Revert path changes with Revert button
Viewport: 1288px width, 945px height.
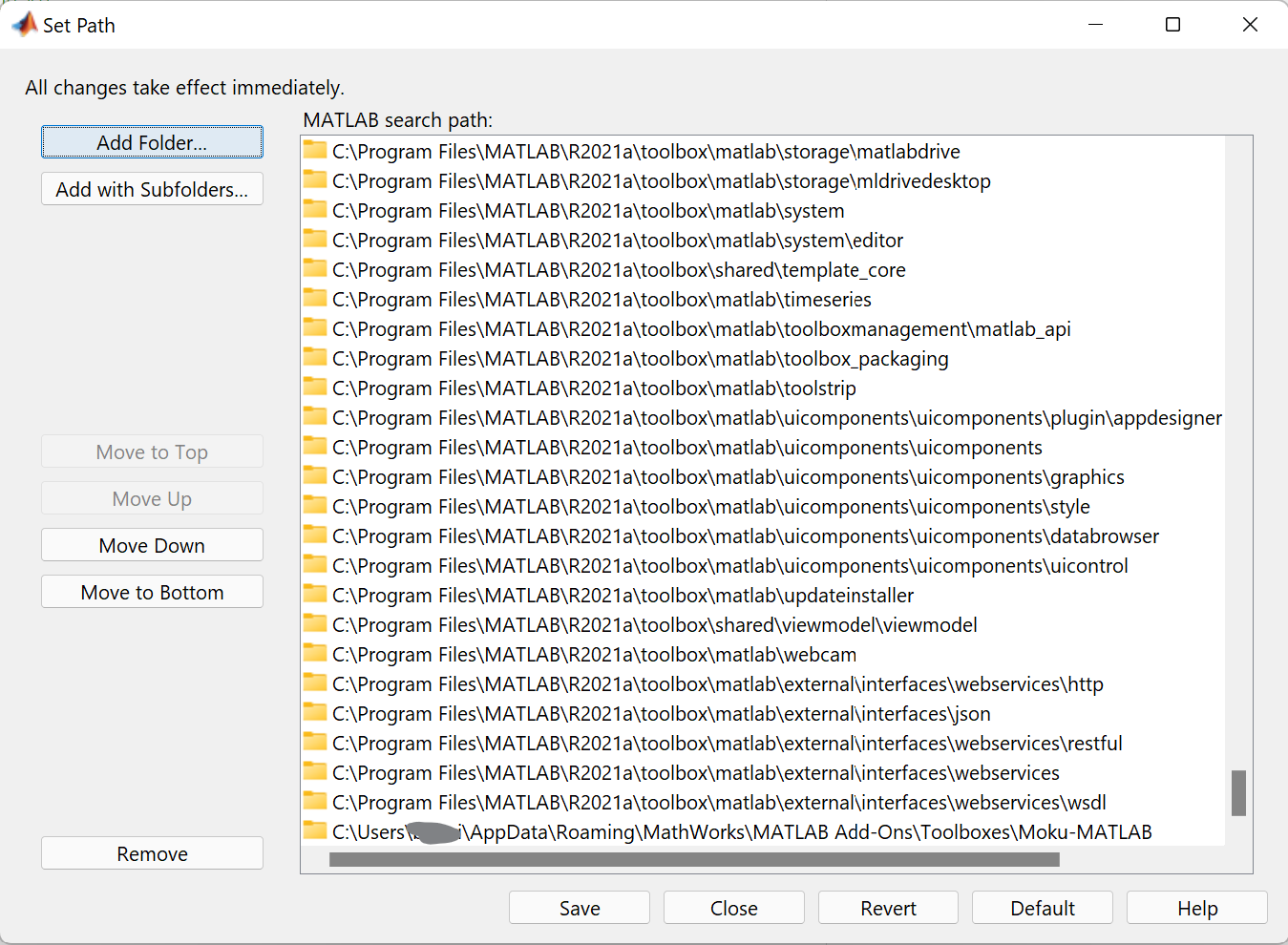(888, 908)
